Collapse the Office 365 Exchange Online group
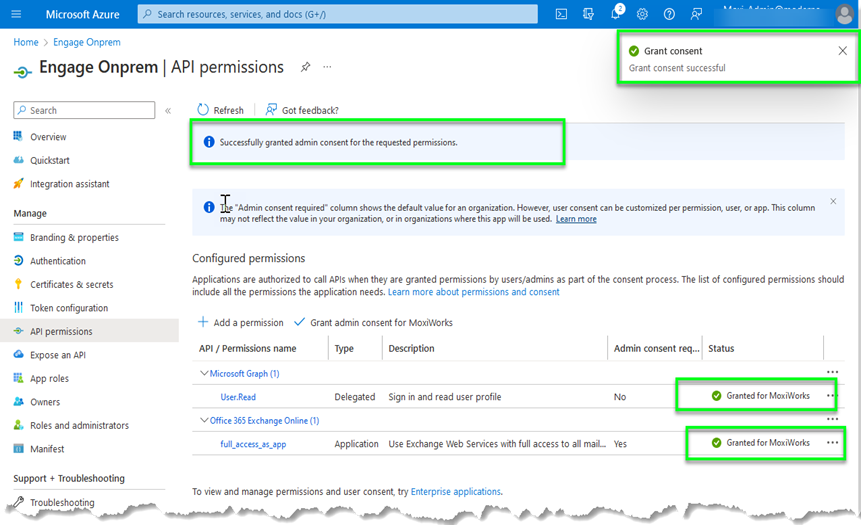 pyautogui.click(x=202, y=421)
